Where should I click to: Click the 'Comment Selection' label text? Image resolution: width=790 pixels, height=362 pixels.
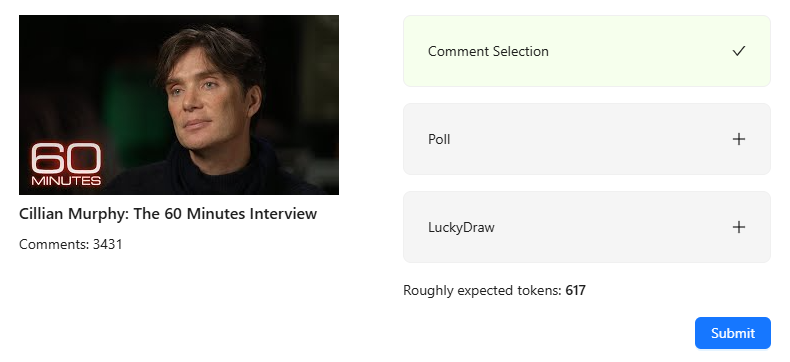point(488,51)
